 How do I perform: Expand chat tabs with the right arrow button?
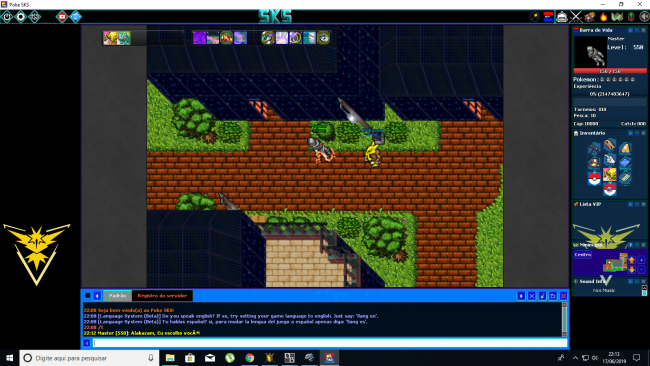click(x=521, y=296)
